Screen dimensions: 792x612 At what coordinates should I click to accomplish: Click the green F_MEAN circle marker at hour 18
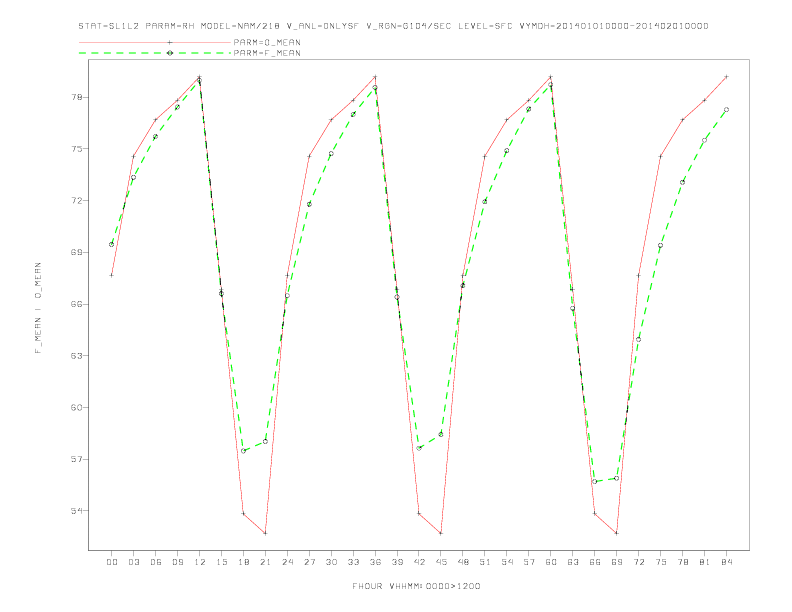243,451
